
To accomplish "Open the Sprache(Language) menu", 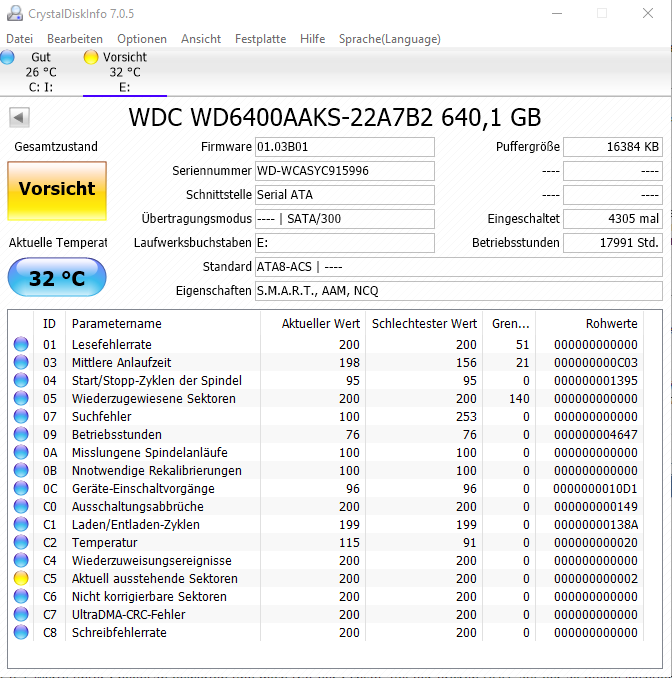I will coord(390,39).
